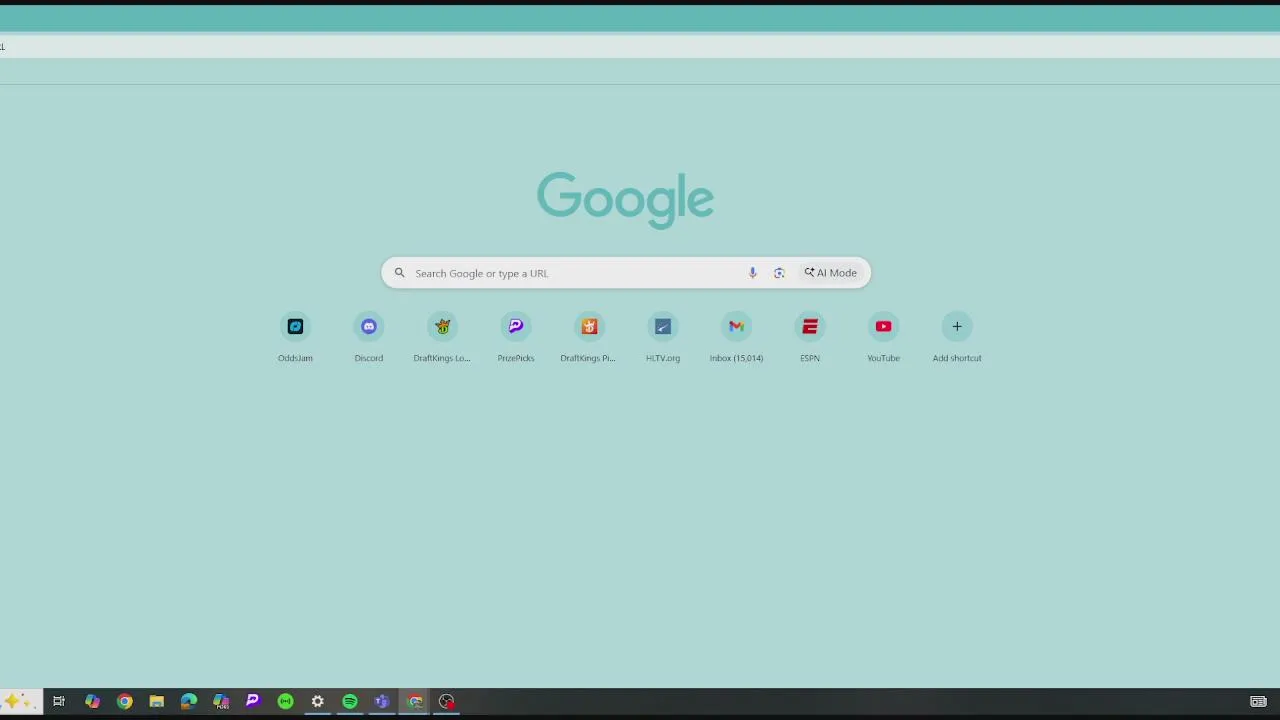
Task: Open the Microsoft 365 Copilot taskbar app
Action: pyautogui.click(x=221, y=702)
